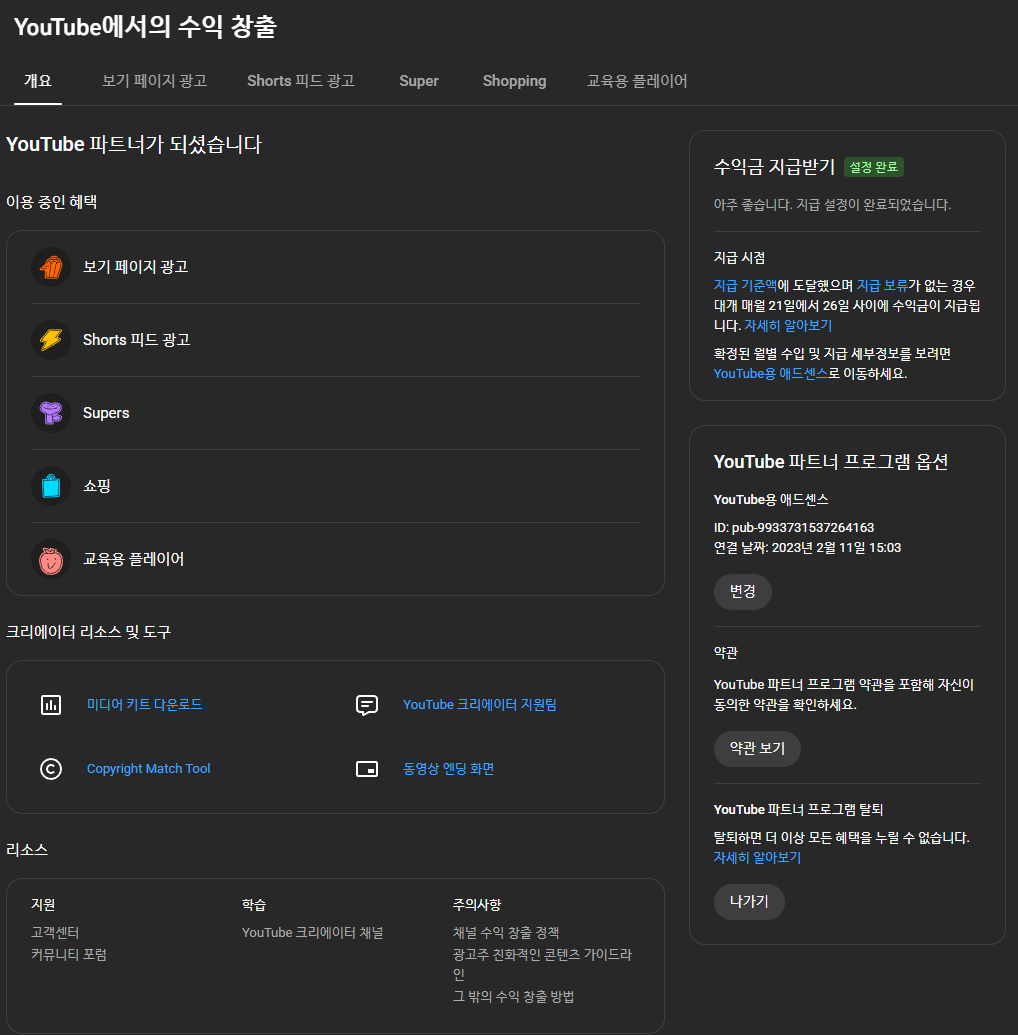Click the creator support chat icon
The image size is (1018, 1035).
367,705
